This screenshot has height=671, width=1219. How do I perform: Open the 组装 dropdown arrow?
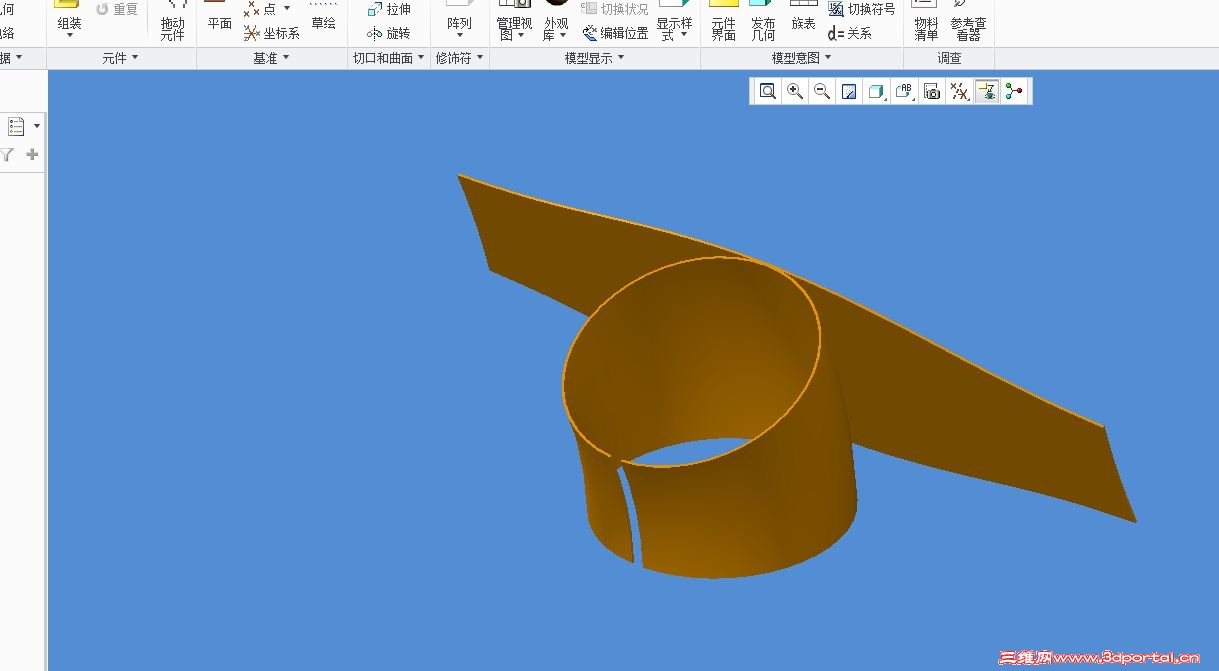[x=70, y=37]
